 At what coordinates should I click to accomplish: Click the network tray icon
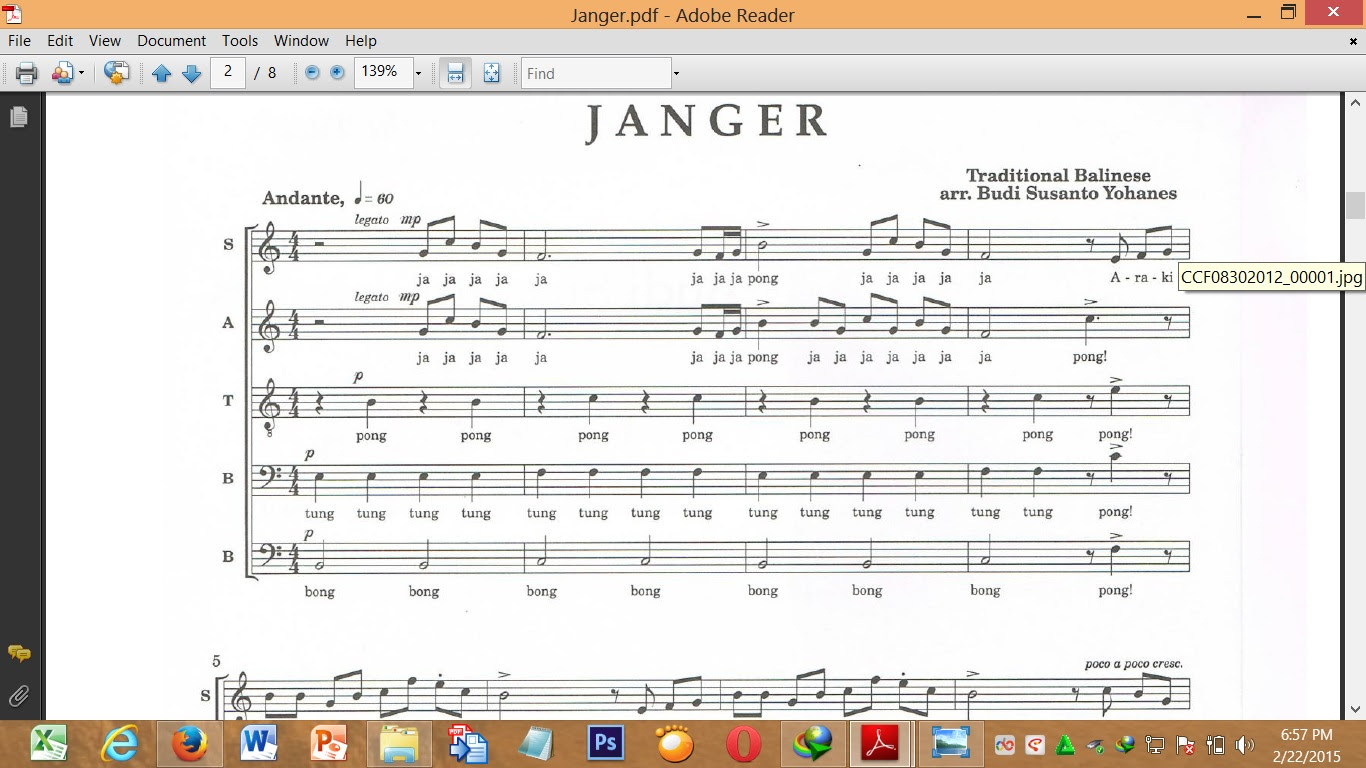click(x=1155, y=745)
